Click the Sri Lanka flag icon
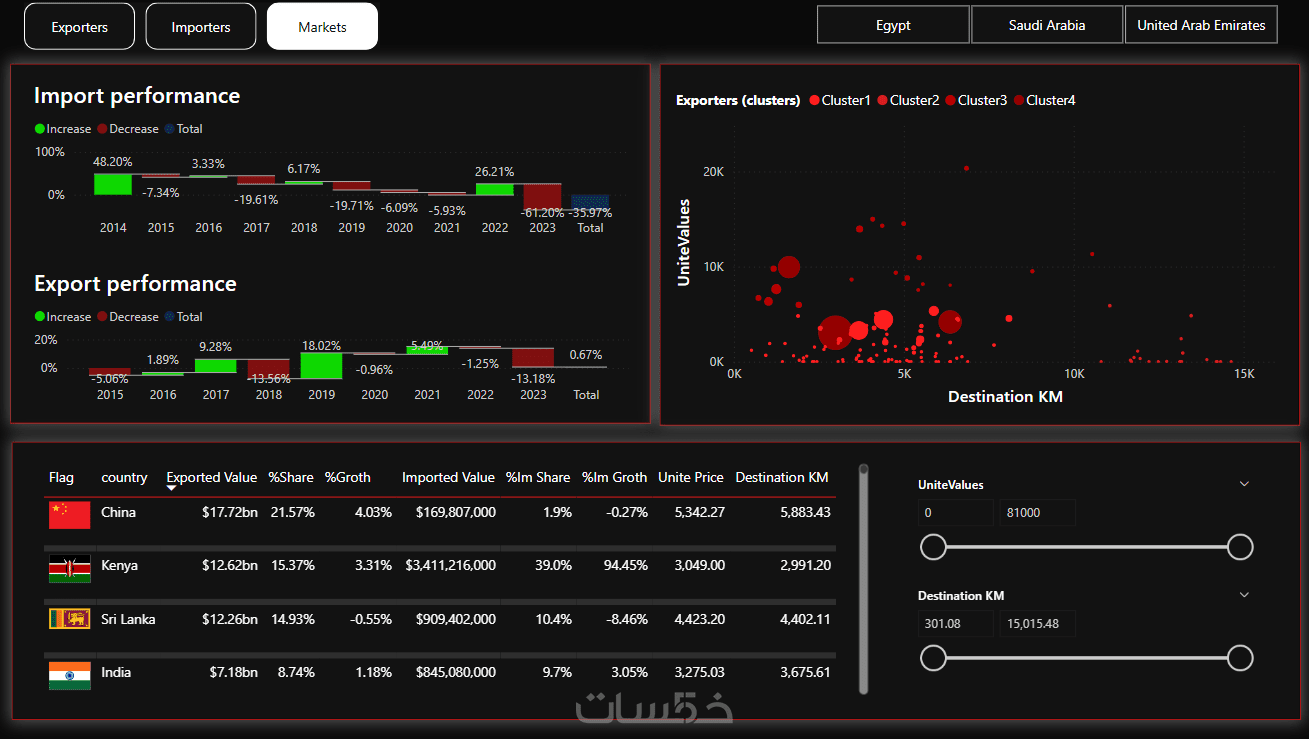Viewport: 1309px width, 739px height. [70, 619]
